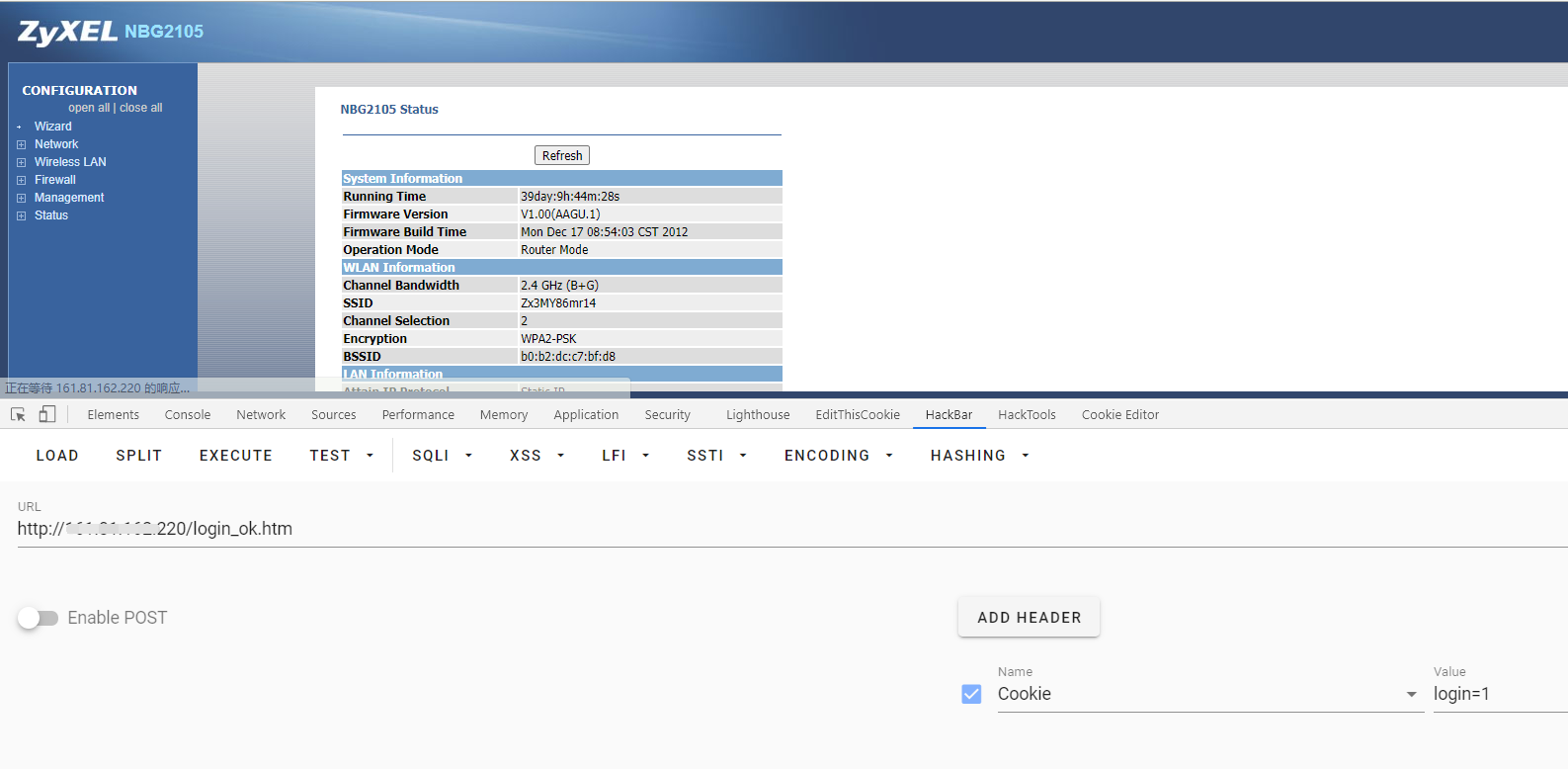Open the HASHING dropdown menu

pyautogui.click(x=978, y=456)
